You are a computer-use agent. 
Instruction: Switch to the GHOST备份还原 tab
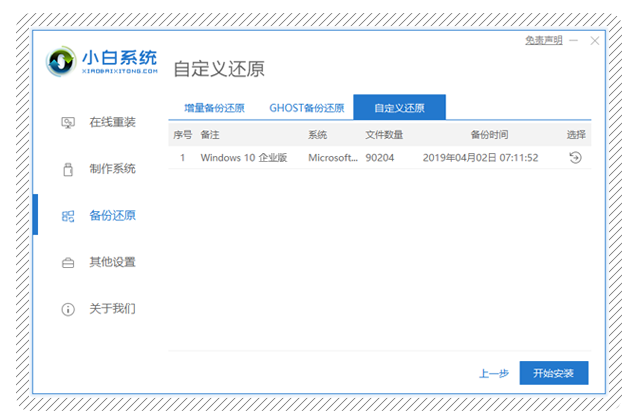pos(306,108)
